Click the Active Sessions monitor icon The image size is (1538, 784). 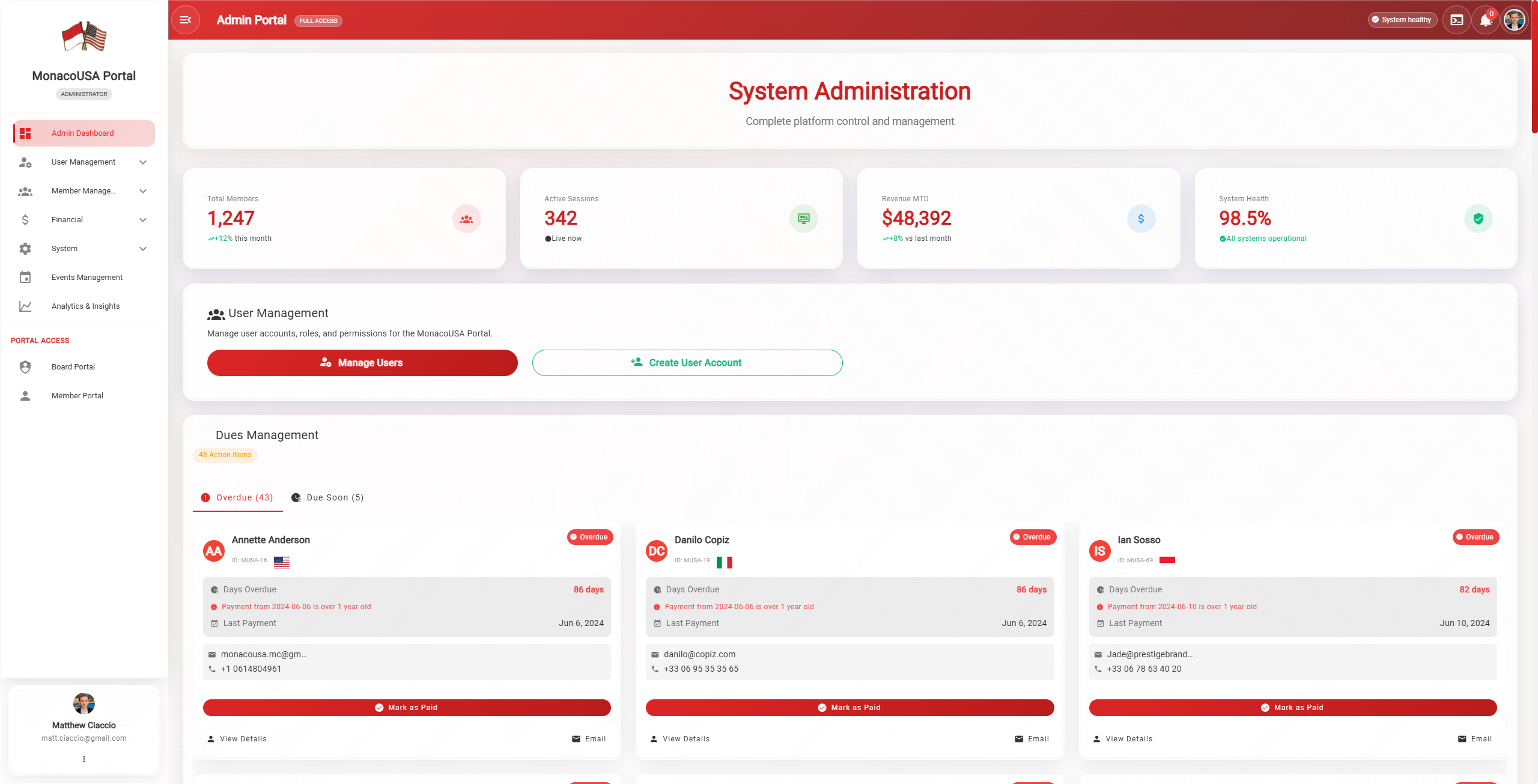coord(803,219)
